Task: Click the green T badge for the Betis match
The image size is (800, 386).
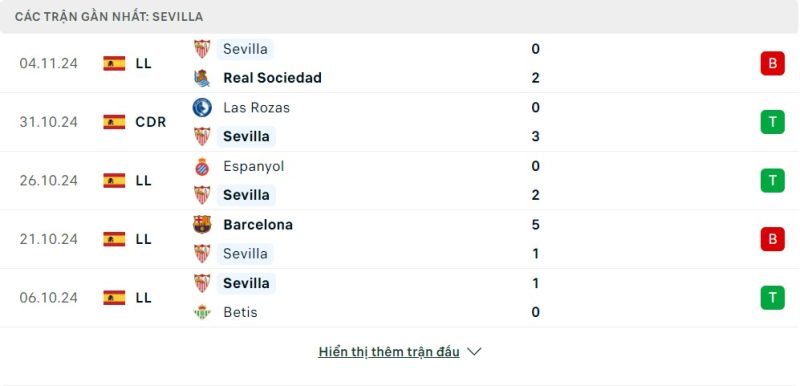Action: pyautogui.click(x=772, y=298)
